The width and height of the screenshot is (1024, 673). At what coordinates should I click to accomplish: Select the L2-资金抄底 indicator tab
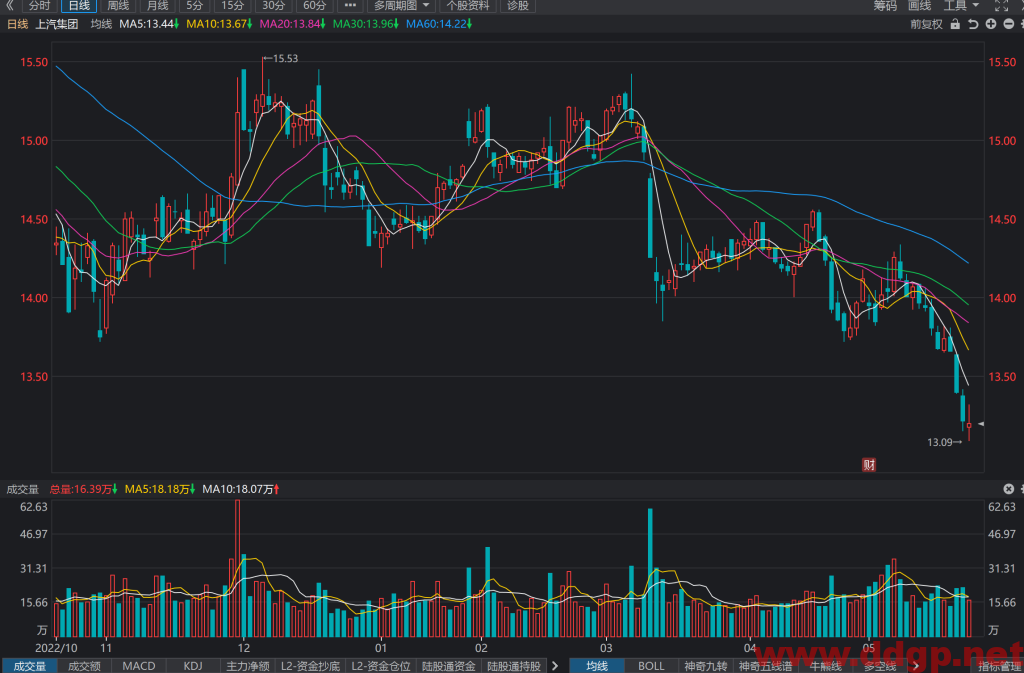[310, 666]
